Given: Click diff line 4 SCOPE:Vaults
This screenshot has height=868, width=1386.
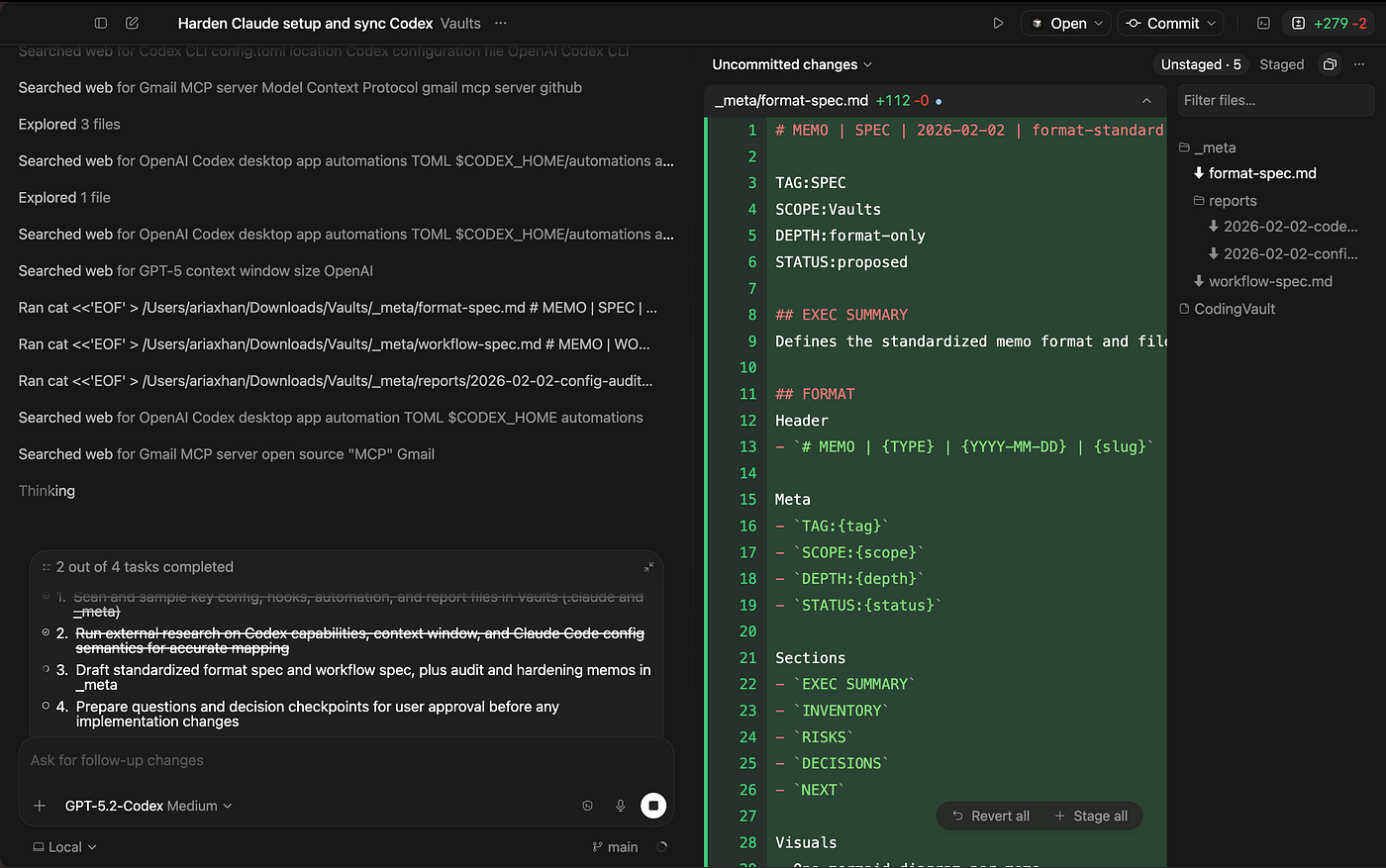Looking at the screenshot, I should (828, 209).
